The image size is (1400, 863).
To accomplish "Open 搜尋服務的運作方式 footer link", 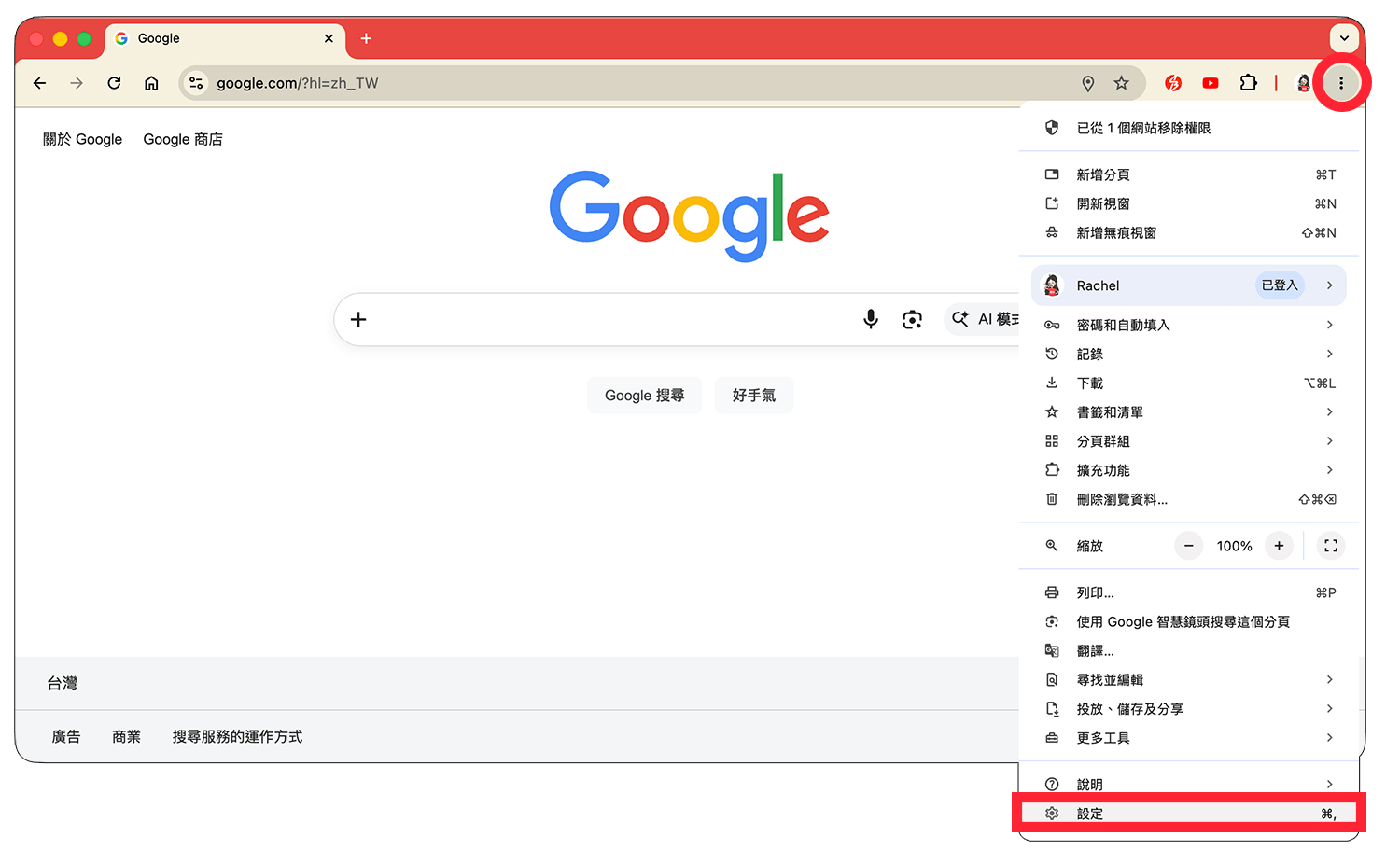I will tap(237, 737).
